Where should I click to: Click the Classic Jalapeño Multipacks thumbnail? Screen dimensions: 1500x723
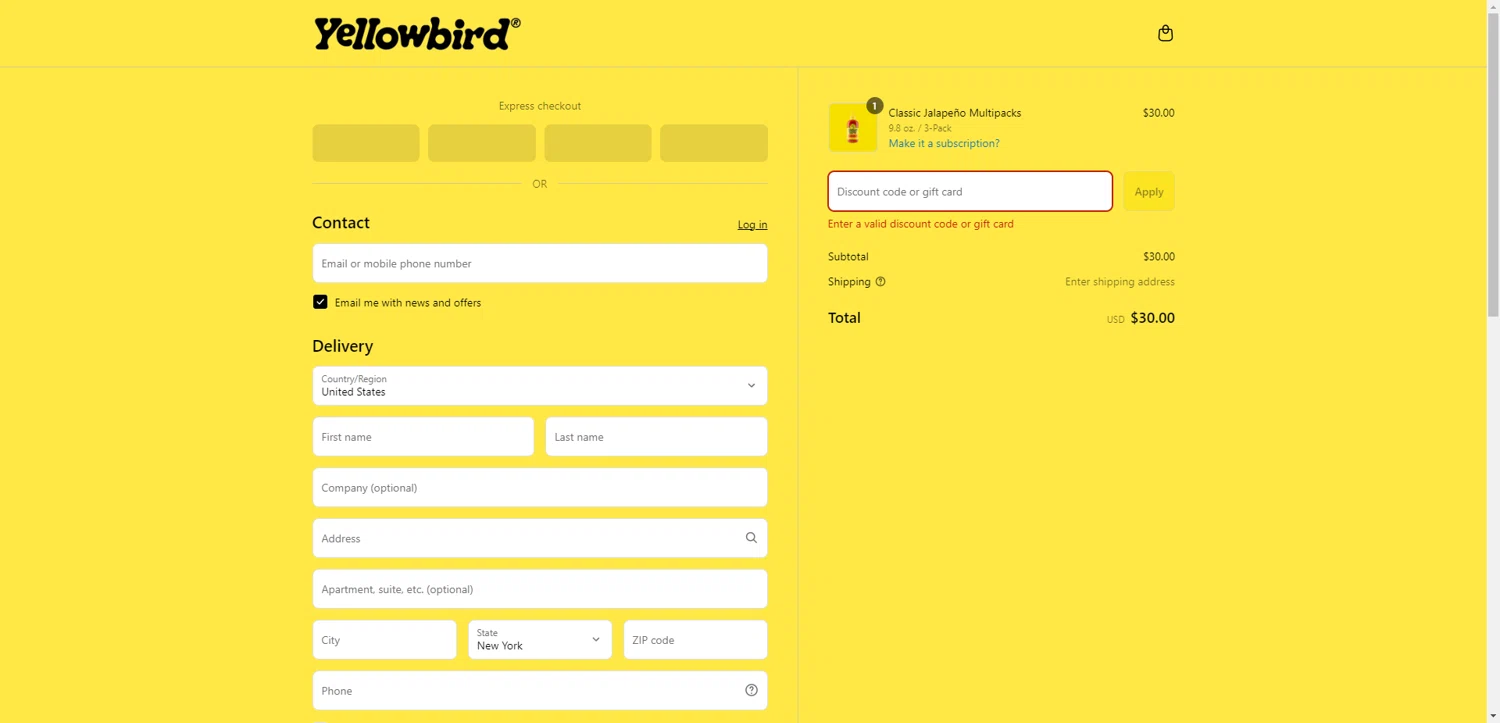tap(853, 128)
